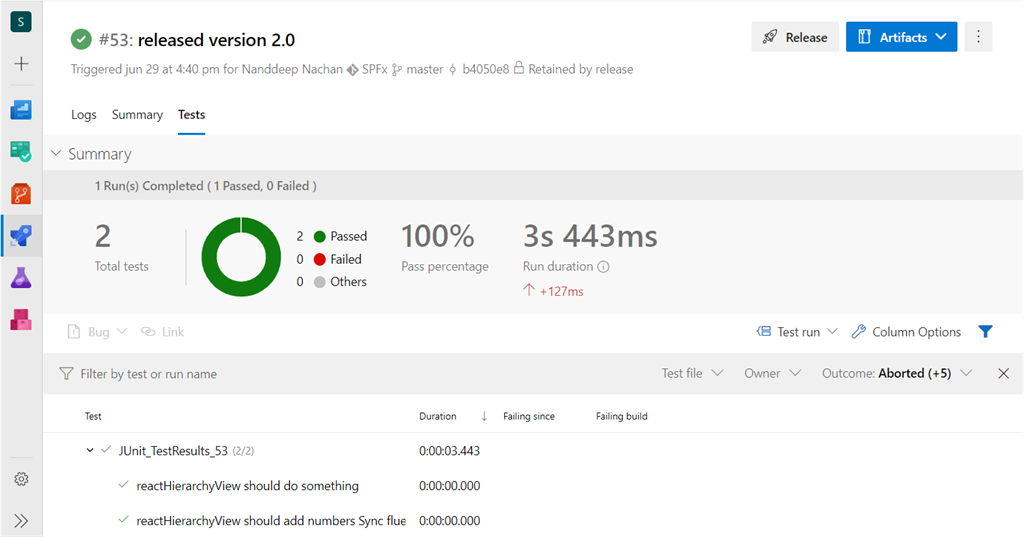Click the Release button
This screenshot has height=537, width=1024.
795,37
